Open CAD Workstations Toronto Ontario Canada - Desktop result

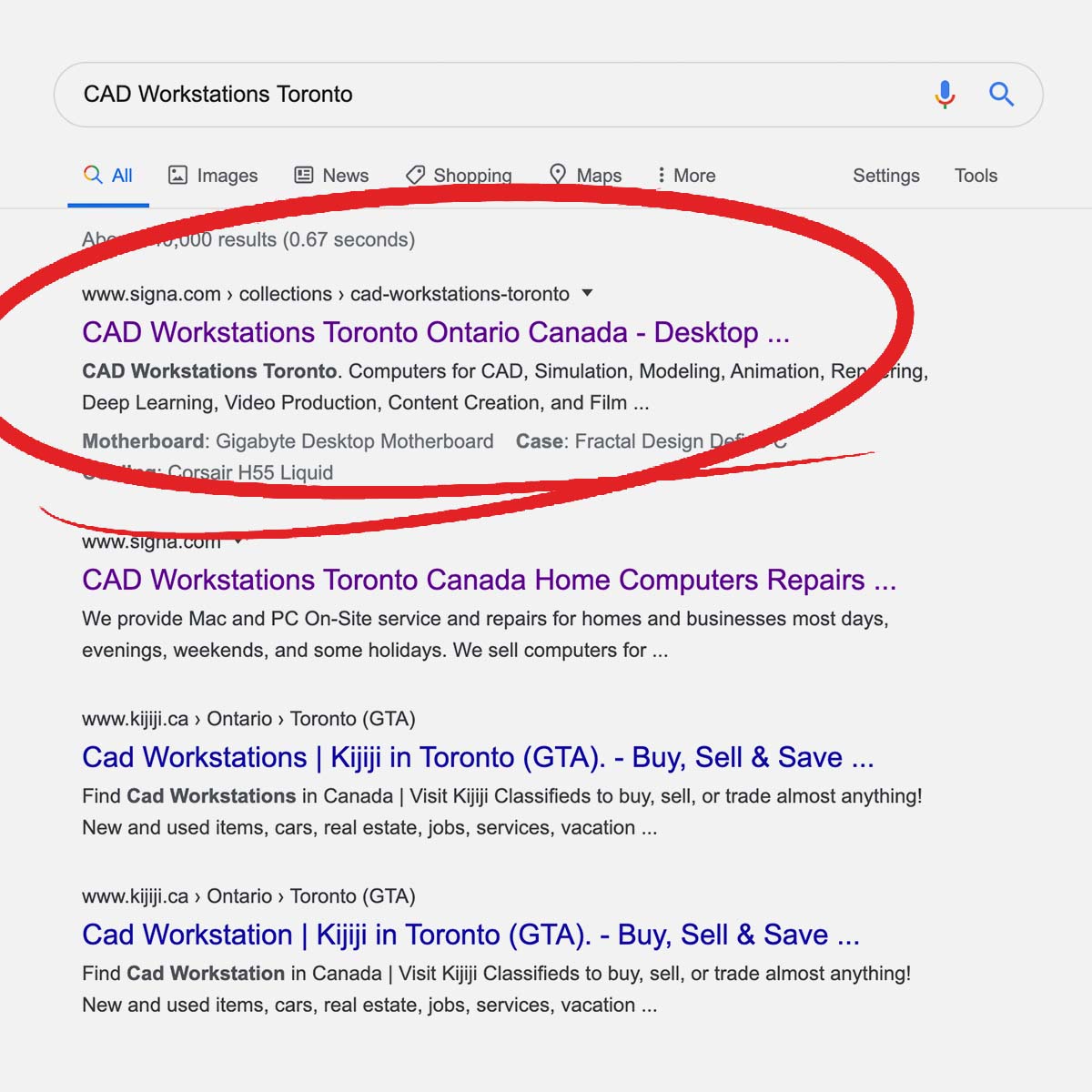pyautogui.click(x=436, y=332)
